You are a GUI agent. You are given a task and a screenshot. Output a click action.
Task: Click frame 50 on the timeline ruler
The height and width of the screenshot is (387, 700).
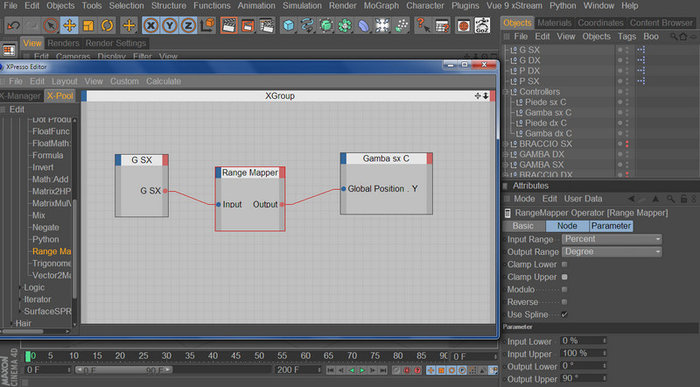click(x=259, y=356)
